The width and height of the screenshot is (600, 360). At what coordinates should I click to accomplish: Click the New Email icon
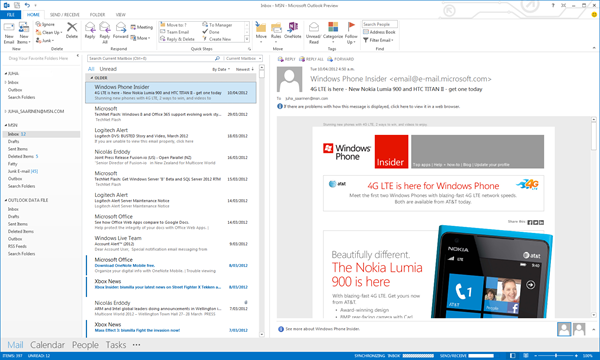tap(9, 28)
